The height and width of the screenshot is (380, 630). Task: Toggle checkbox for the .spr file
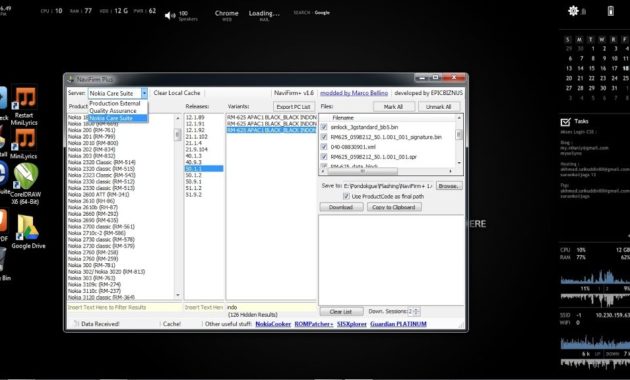pyautogui.click(x=324, y=157)
